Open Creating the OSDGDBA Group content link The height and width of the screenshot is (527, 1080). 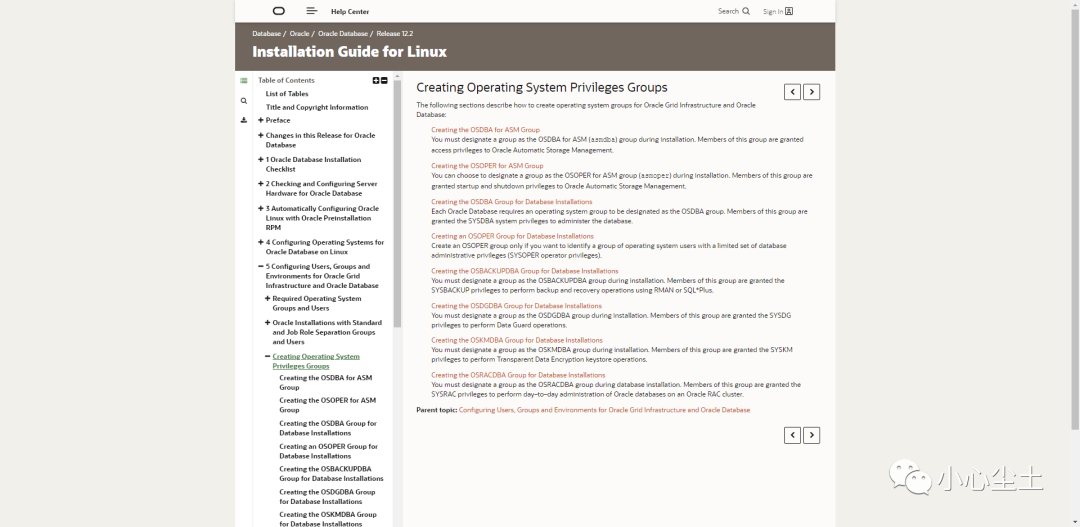tap(517, 306)
